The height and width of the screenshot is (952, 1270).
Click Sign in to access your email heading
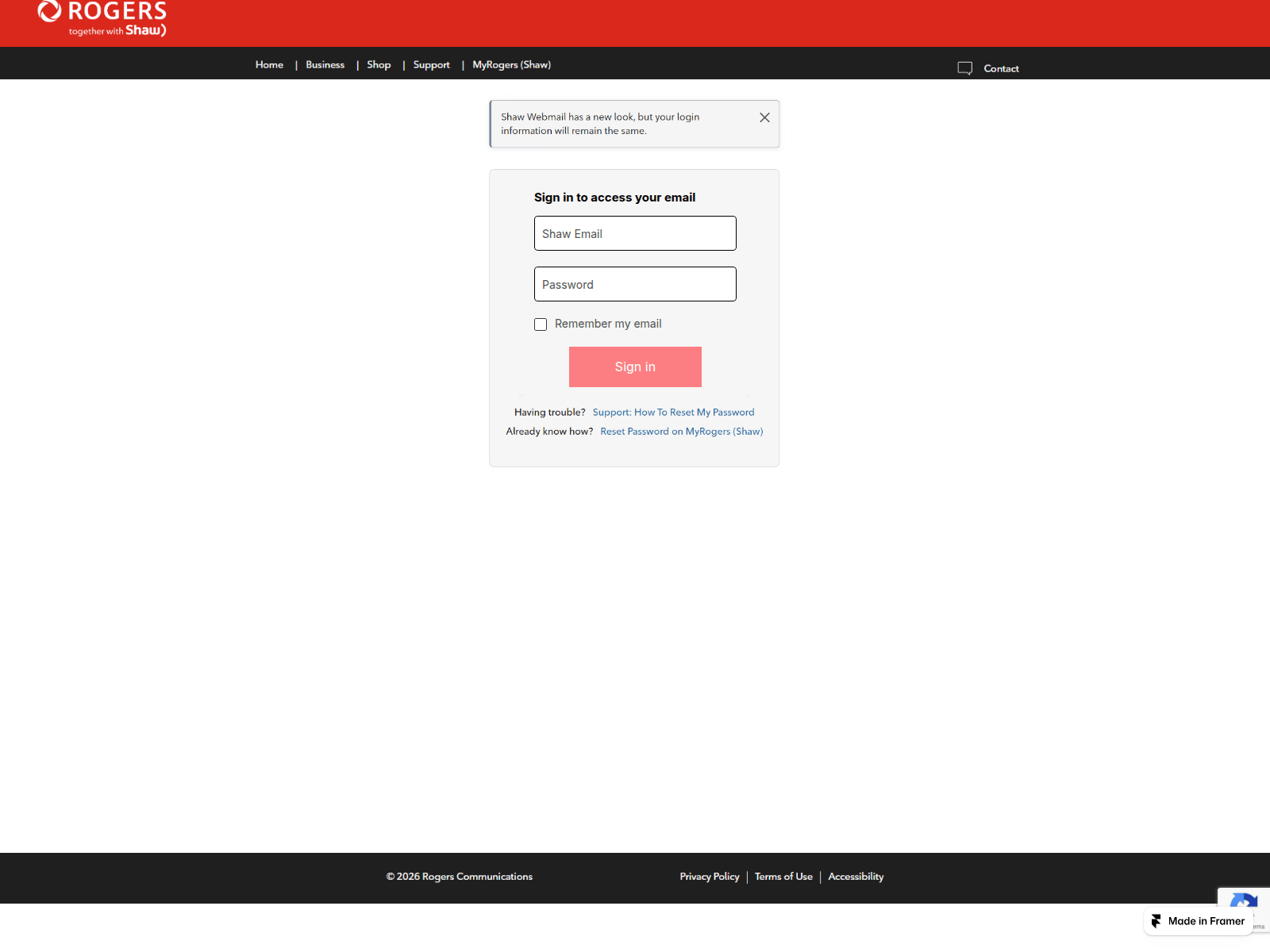coord(614,198)
